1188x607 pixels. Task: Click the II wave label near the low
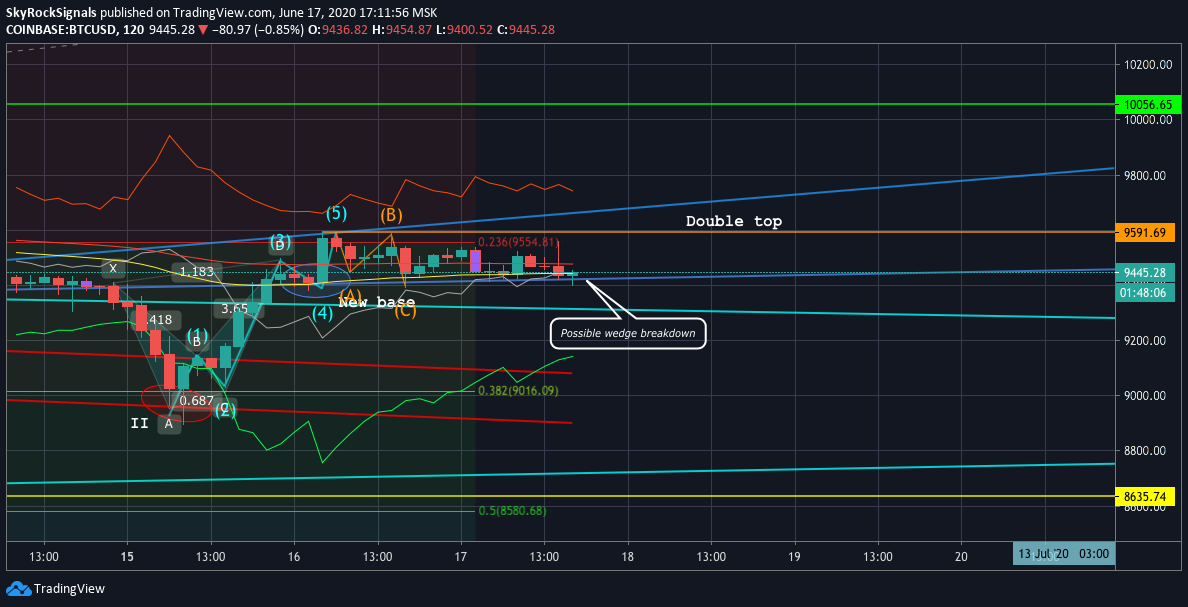pos(139,424)
